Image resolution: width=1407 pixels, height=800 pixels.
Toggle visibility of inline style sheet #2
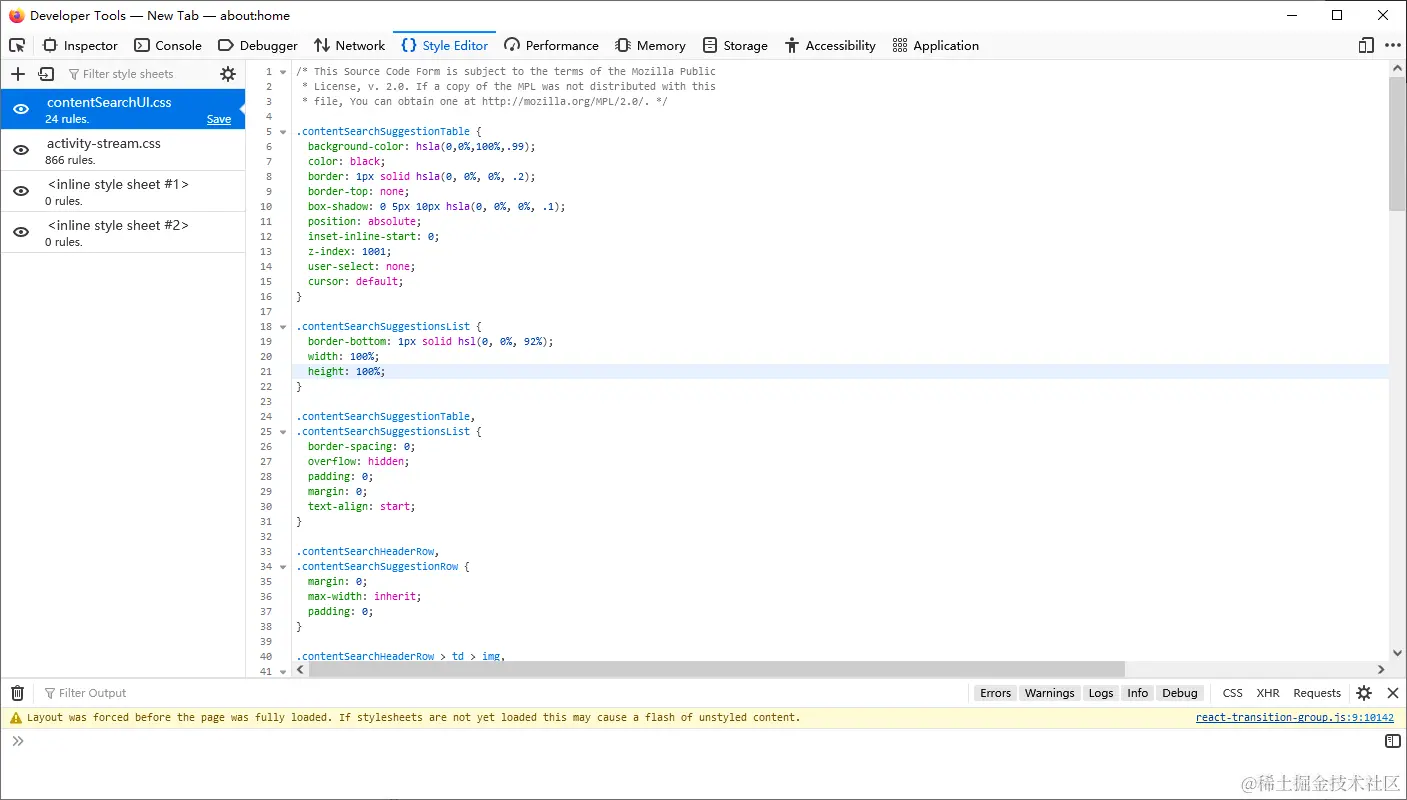pos(21,232)
